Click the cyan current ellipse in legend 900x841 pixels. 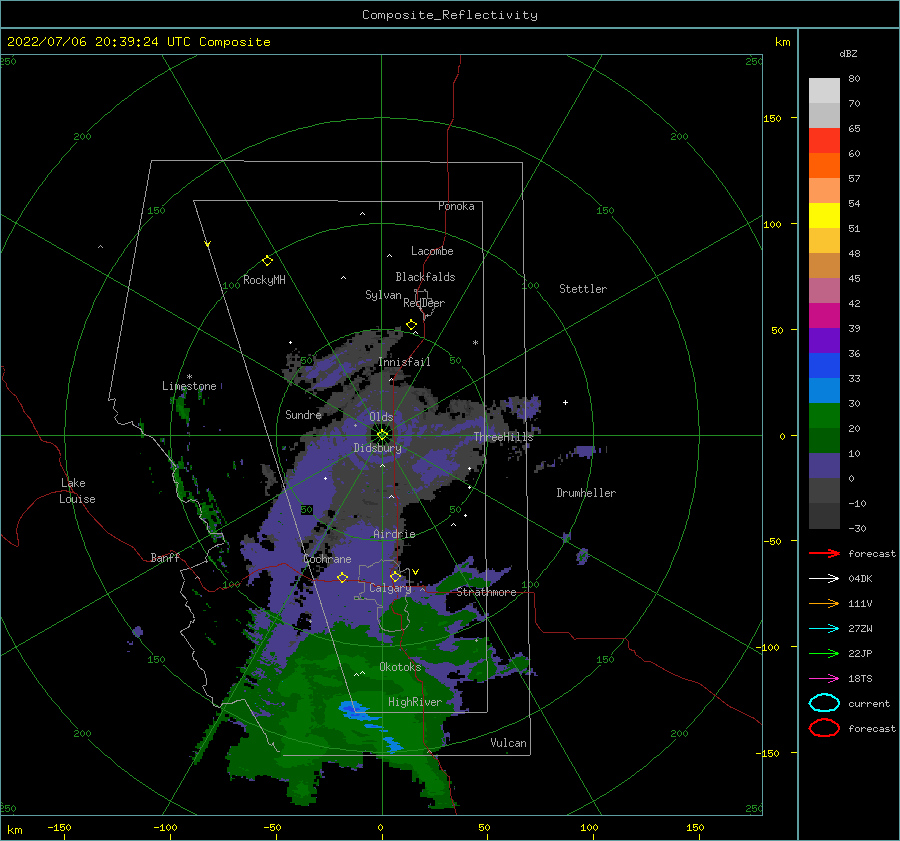824,703
